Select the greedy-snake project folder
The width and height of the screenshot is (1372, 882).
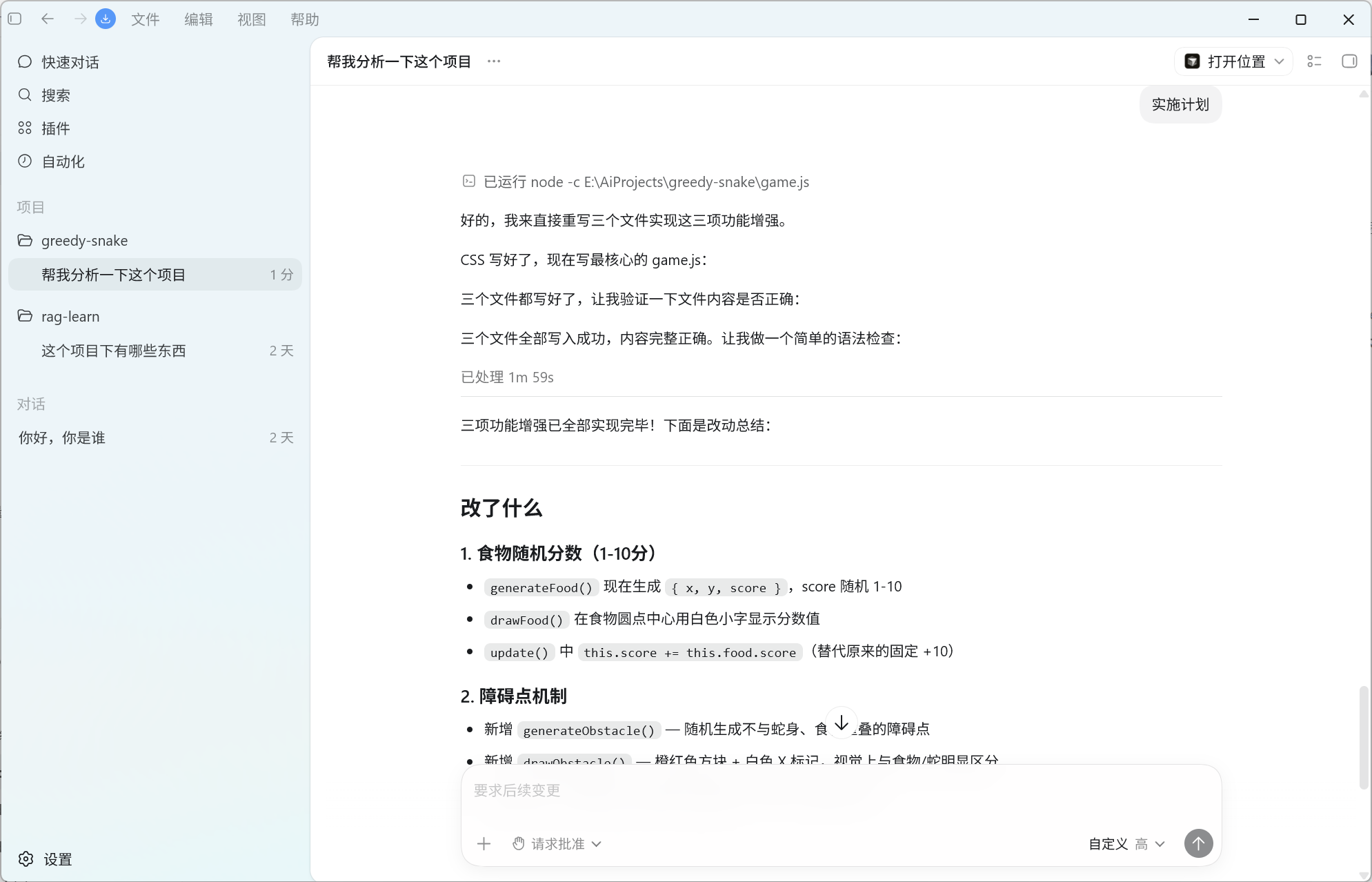[155, 241]
